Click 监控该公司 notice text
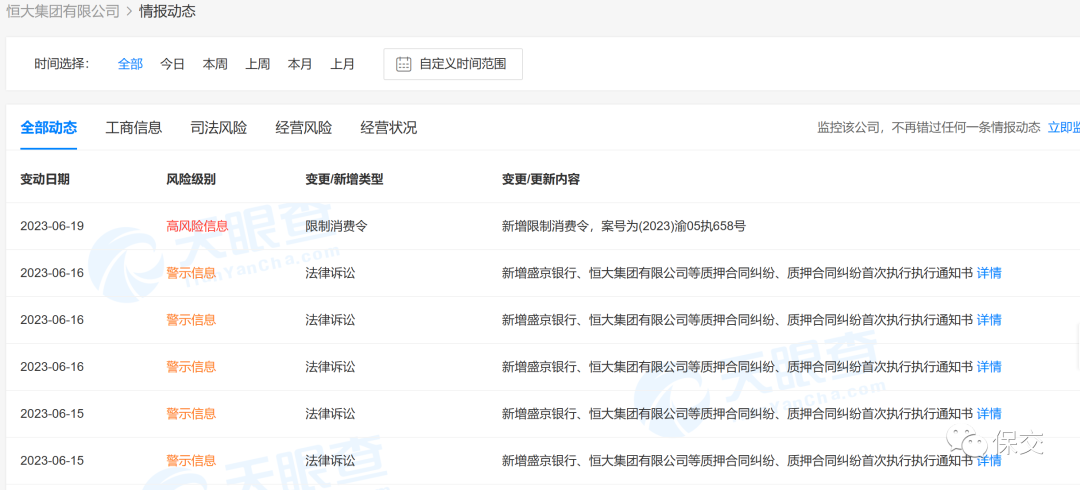Image resolution: width=1080 pixels, height=490 pixels. coord(928,127)
